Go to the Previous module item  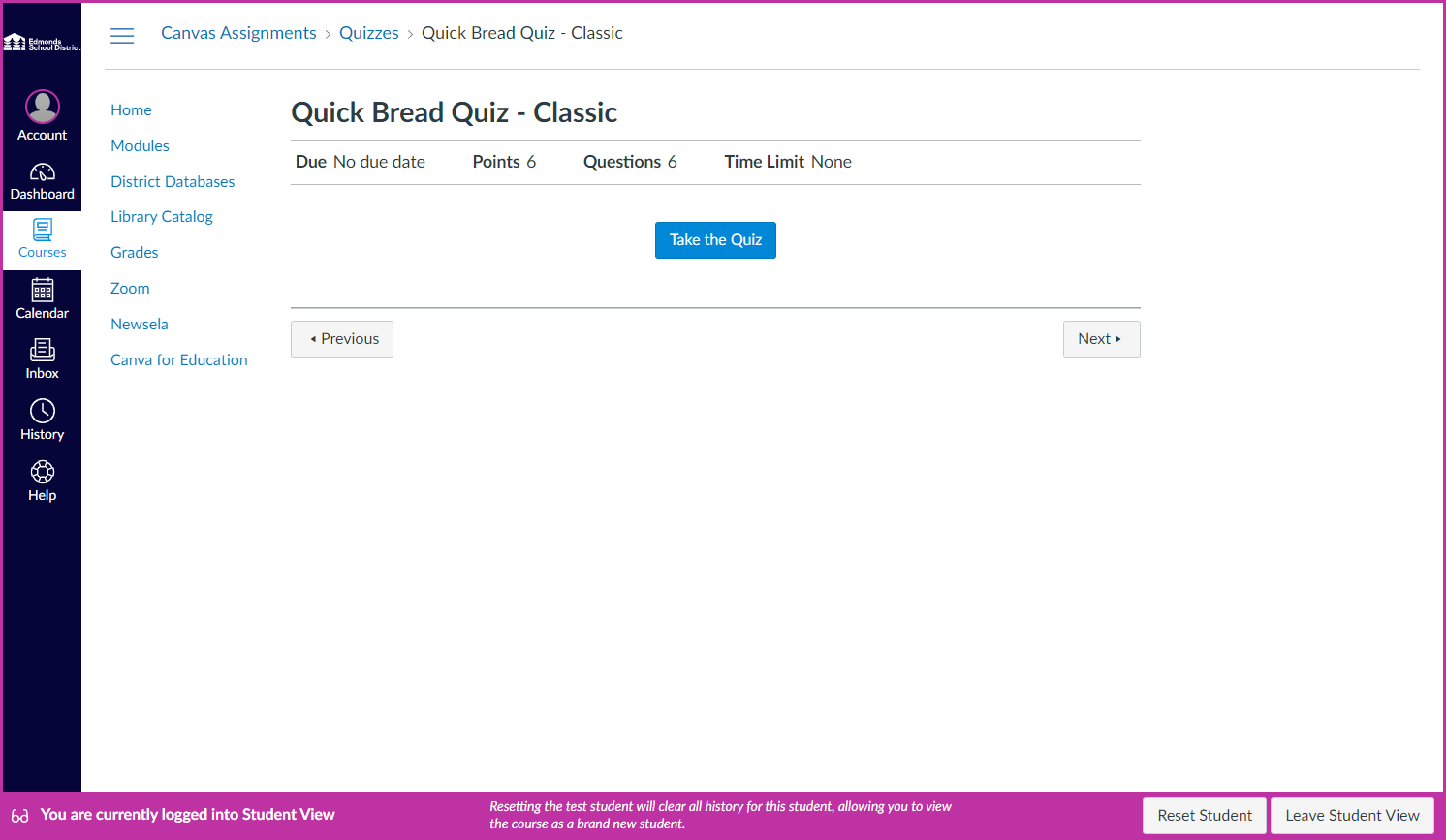[342, 339]
